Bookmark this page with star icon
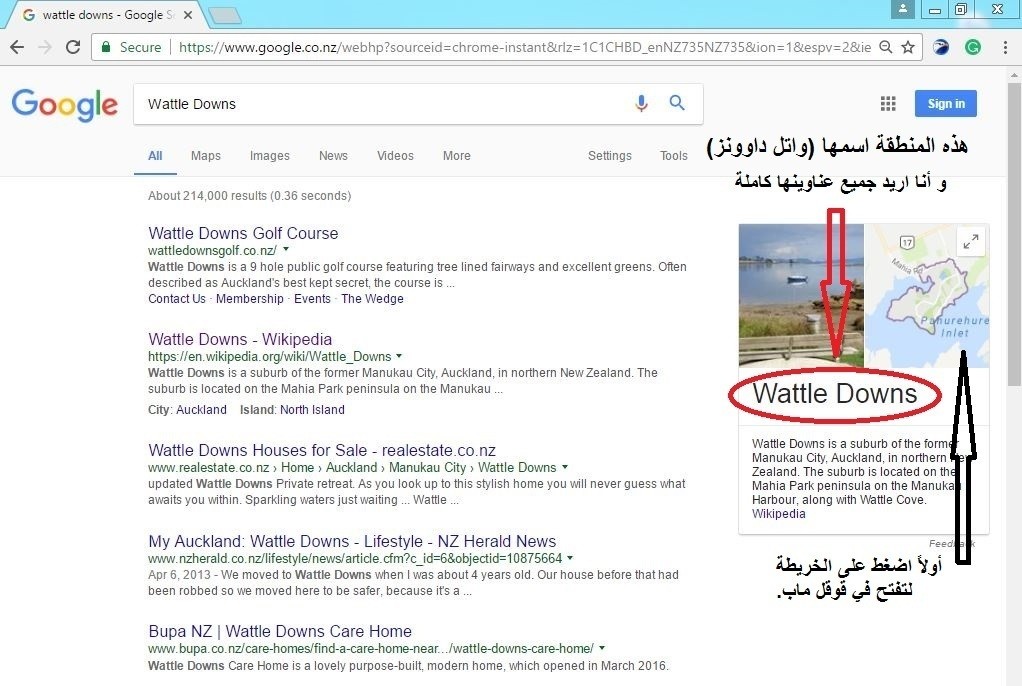The width and height of the screenshot is (1022, 686). click(x=907, y=47)
